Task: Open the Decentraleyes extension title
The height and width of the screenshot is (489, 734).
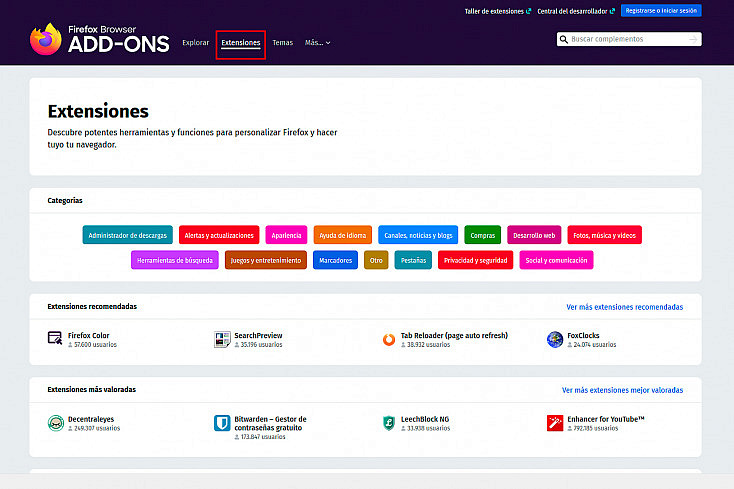Action: click(x=91, y=419)
